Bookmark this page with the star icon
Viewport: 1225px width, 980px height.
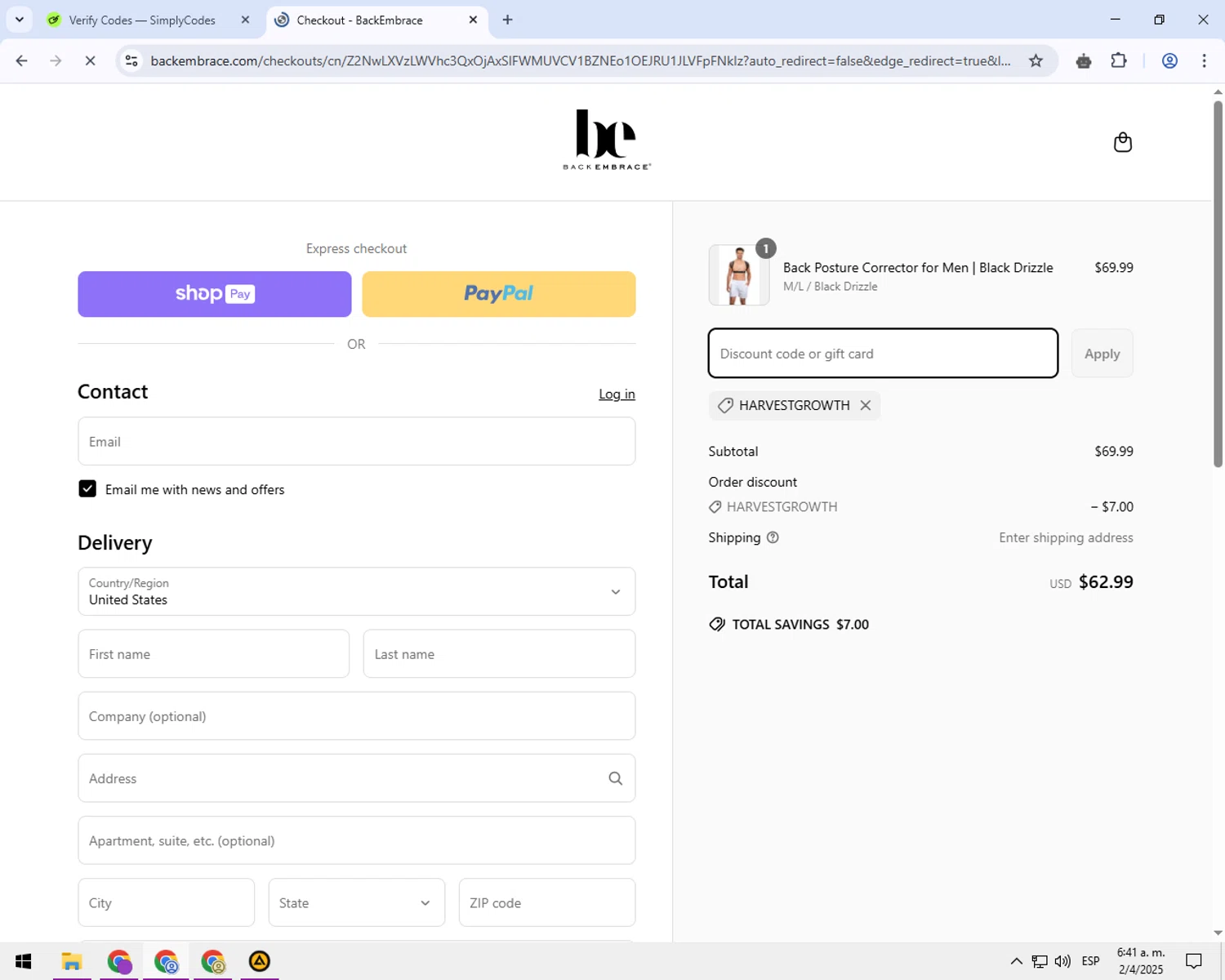point(1036,60)
